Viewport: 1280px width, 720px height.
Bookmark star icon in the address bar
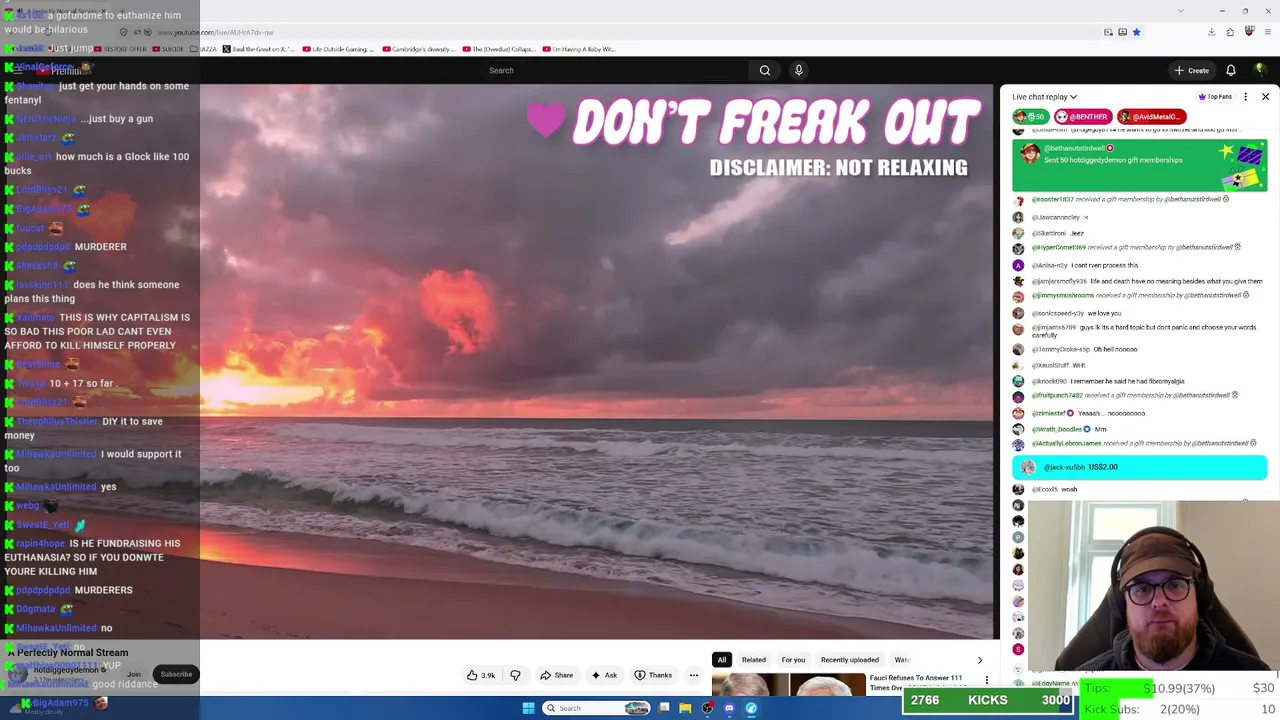[1136, 32]
